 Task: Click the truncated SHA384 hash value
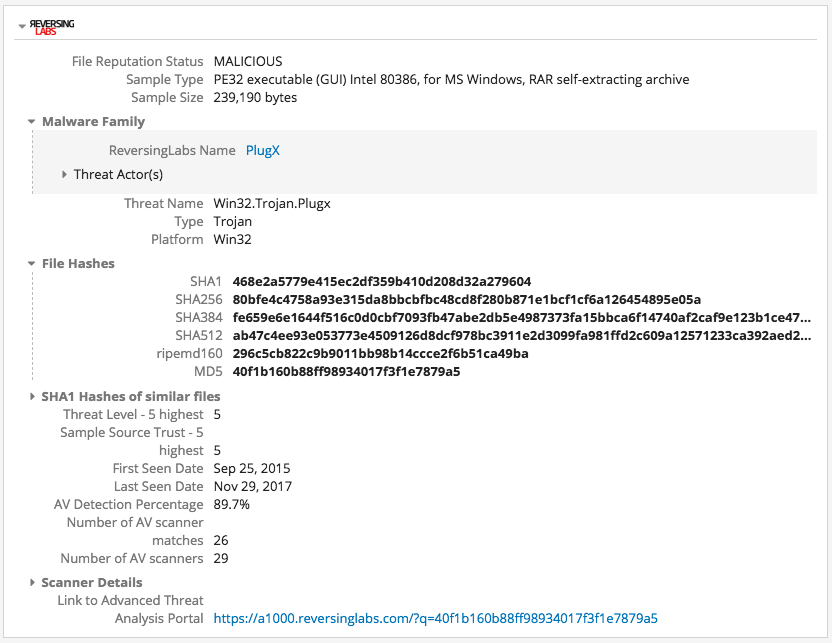[521, 318]
